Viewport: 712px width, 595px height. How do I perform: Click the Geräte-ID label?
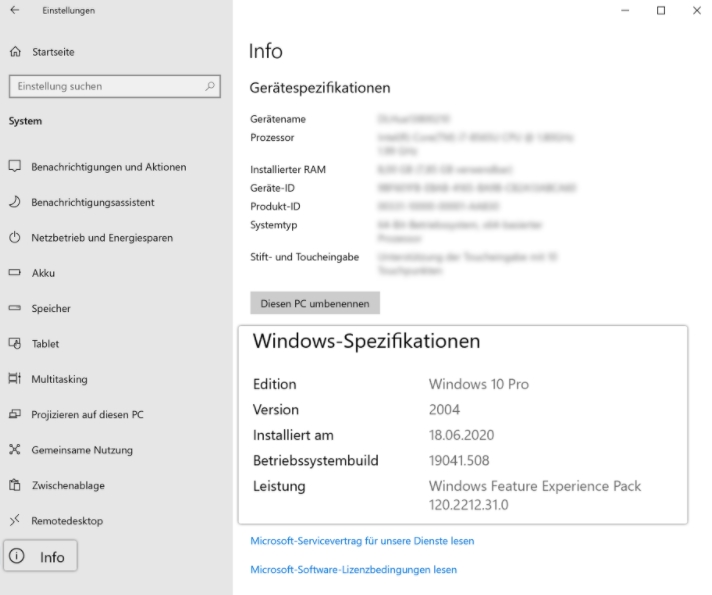tap(272, 188)
